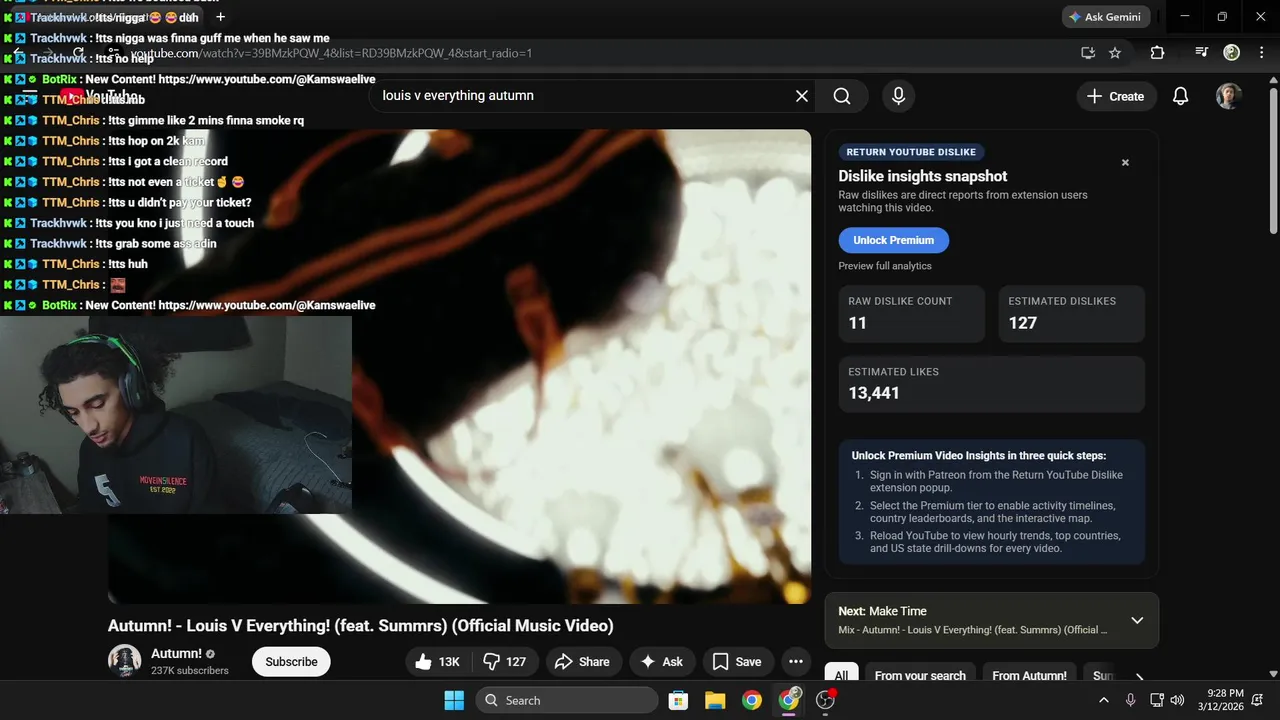Image resolution: width=1280 pixels, height=720 pixels.
Task: Open volume control in system tray
Action: 1177,700
